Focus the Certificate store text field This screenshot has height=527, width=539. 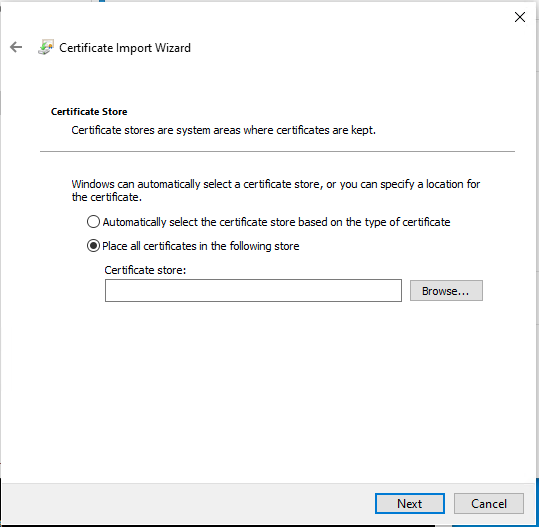[253, 290]
